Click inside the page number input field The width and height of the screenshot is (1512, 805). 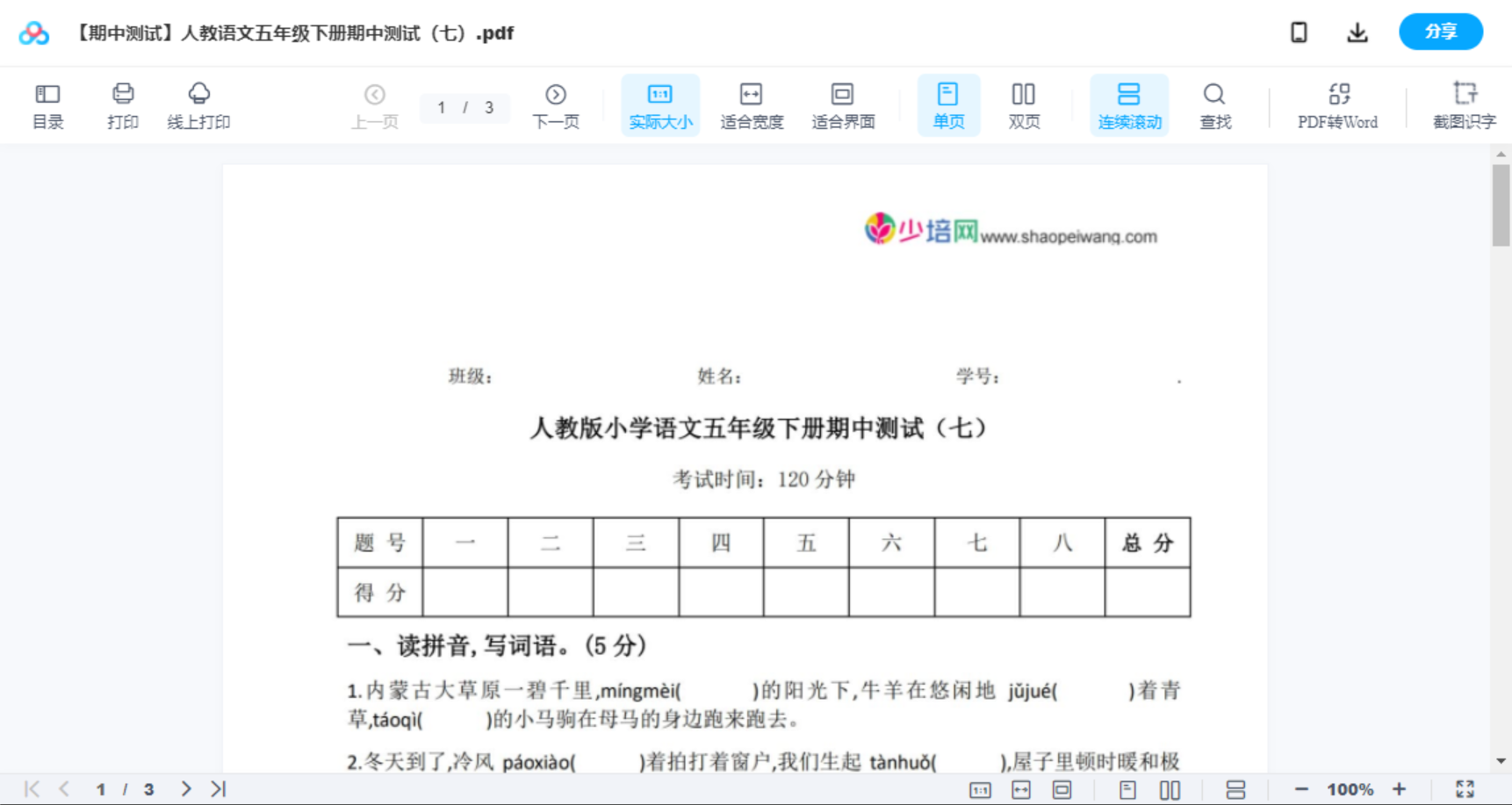(442, 108)
